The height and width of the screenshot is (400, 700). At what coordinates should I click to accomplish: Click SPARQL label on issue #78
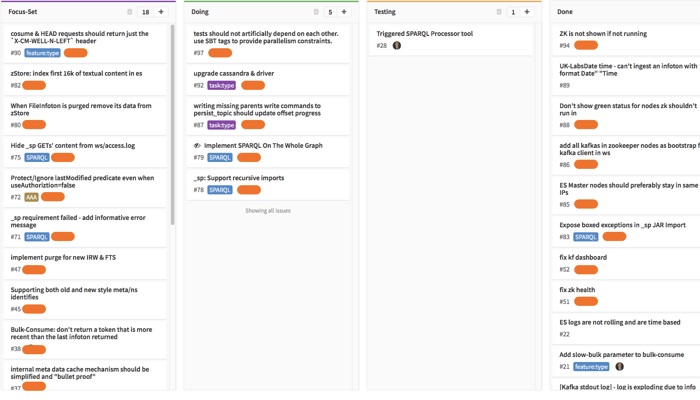tap(220, 190)
